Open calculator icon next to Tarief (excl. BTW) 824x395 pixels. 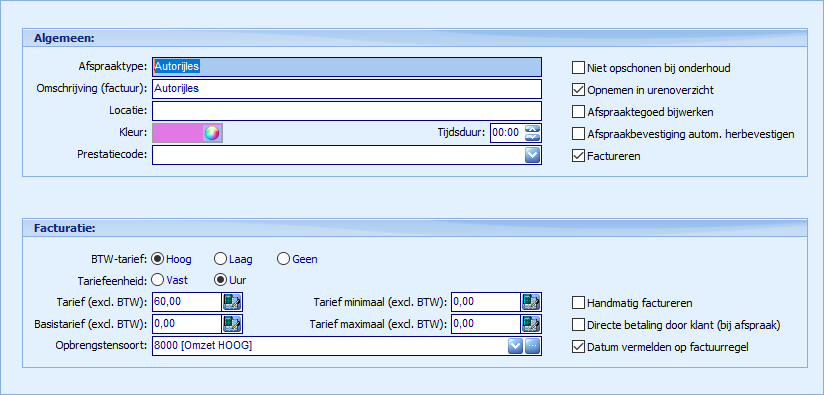coord(231,302)
